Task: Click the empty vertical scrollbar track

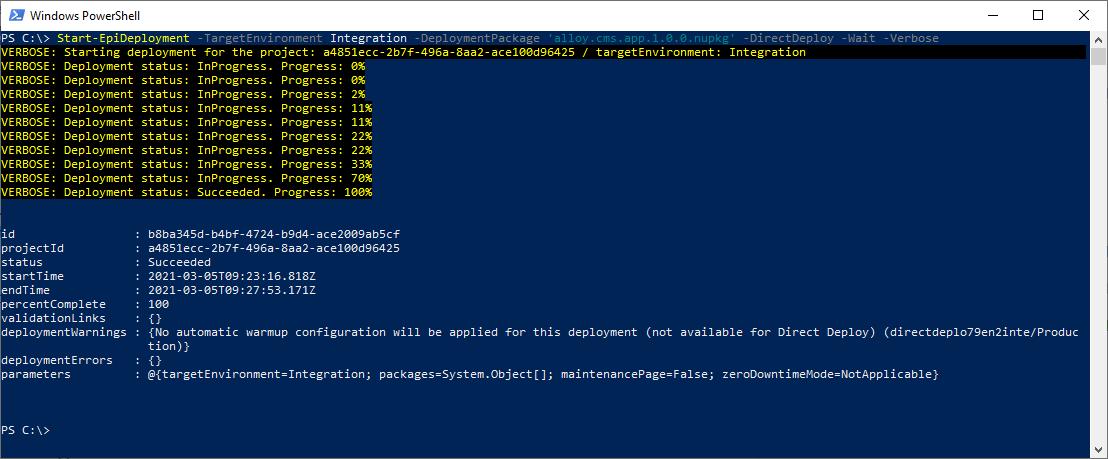Action: 1097,250
